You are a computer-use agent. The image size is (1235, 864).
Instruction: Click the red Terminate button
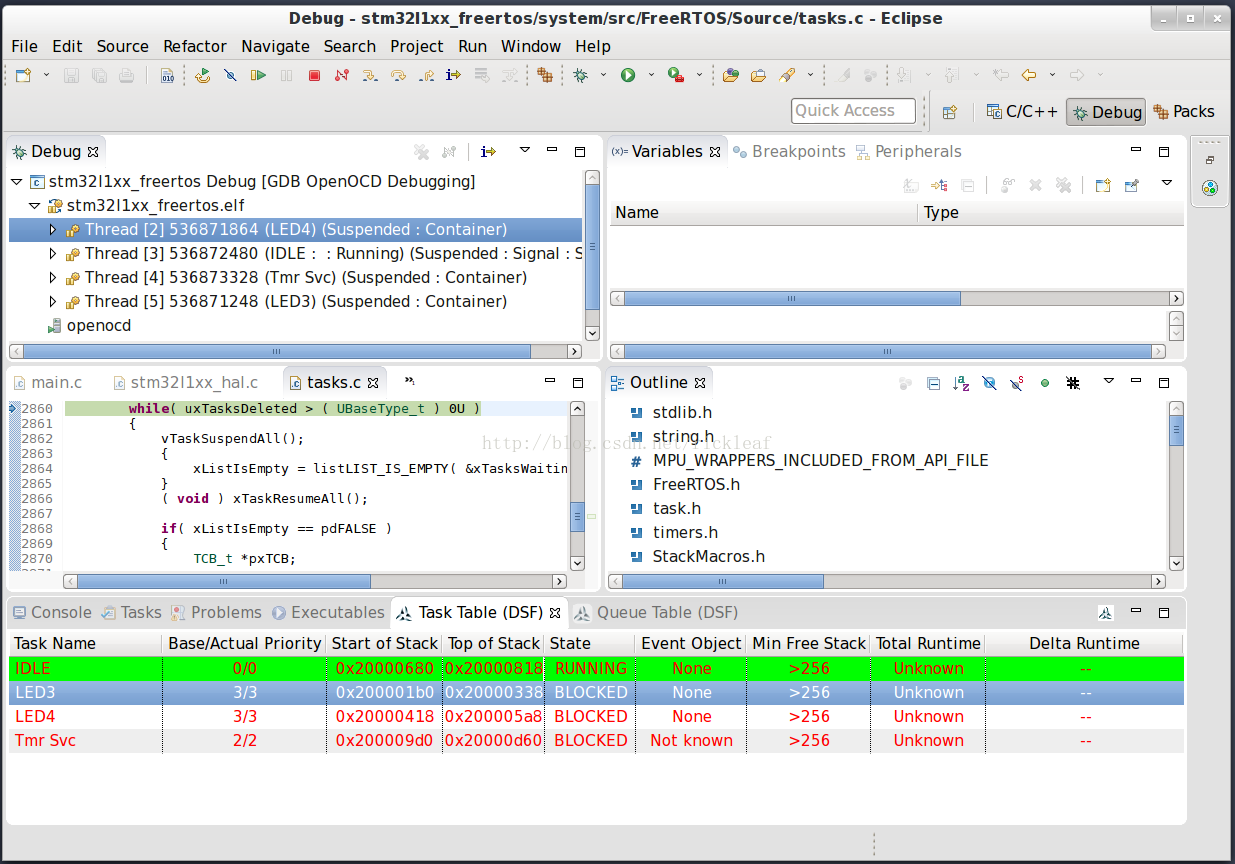click(x=314, y=75)
